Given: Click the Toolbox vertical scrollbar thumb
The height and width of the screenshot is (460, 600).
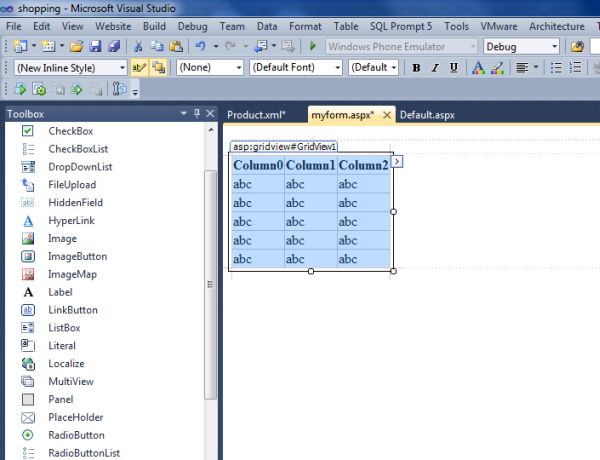Looking at the screenshot, I should [210, 284].
